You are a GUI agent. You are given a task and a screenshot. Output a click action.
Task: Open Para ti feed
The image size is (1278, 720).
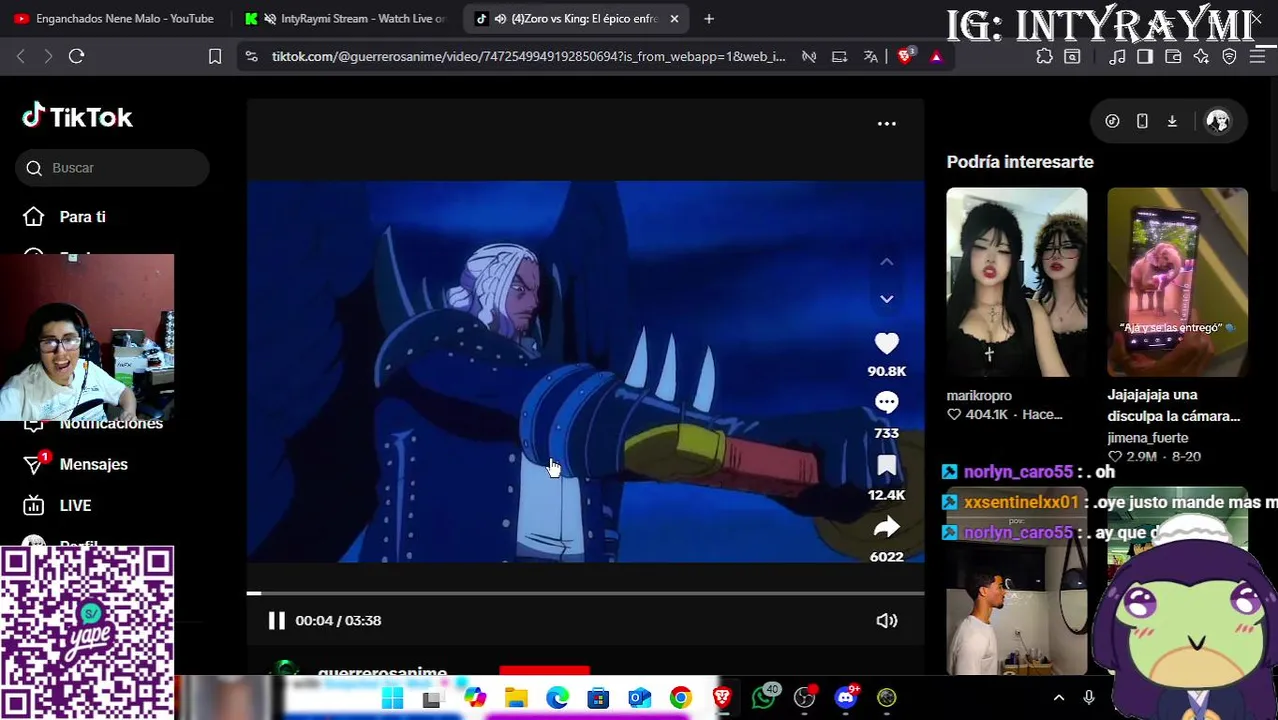pyautogui.click(x=65, y=217)
